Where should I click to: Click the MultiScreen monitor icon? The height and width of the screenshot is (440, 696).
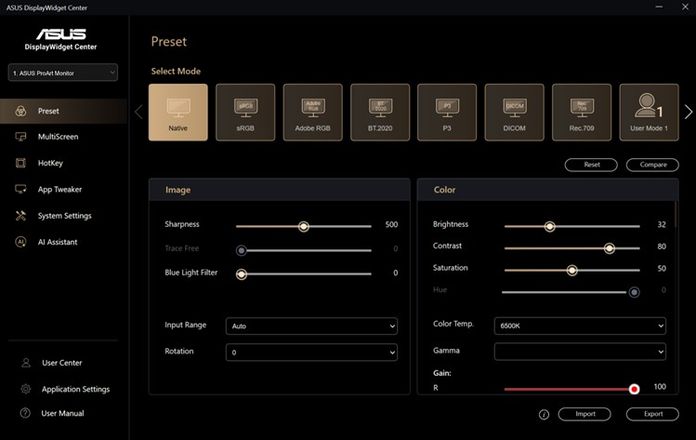point(21,137)
